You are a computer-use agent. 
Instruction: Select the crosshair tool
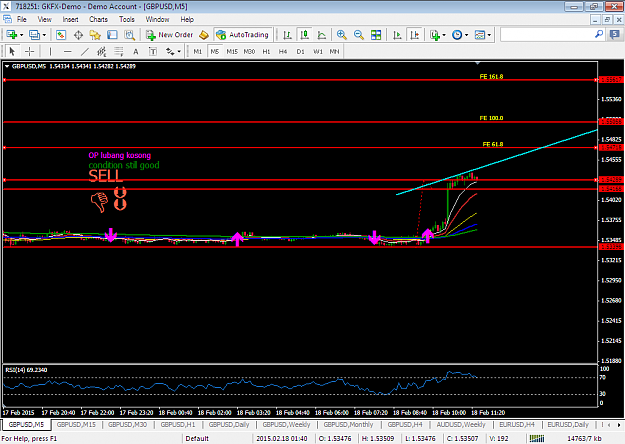point(29,51)
